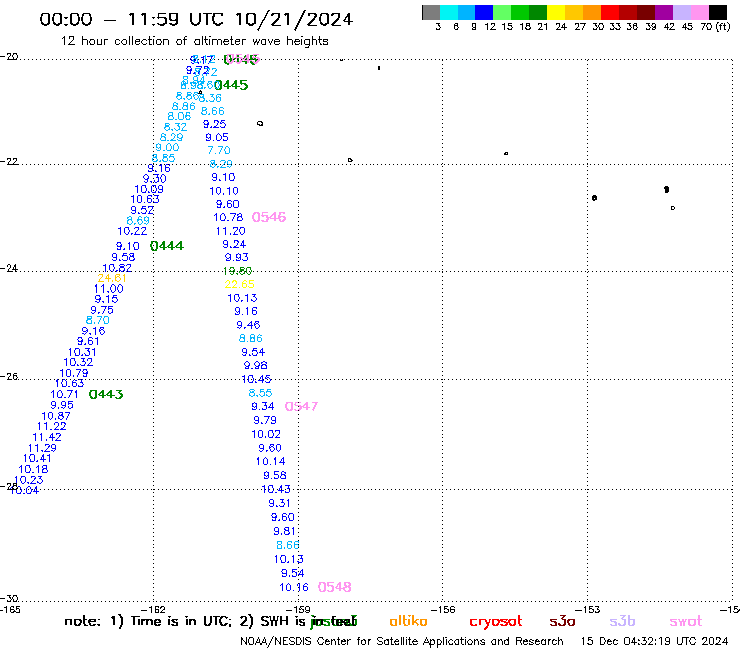Click the orange altika satellite label
Image resolution: width=740 pixels, height=650 pixels.
[x=408, y=621]
